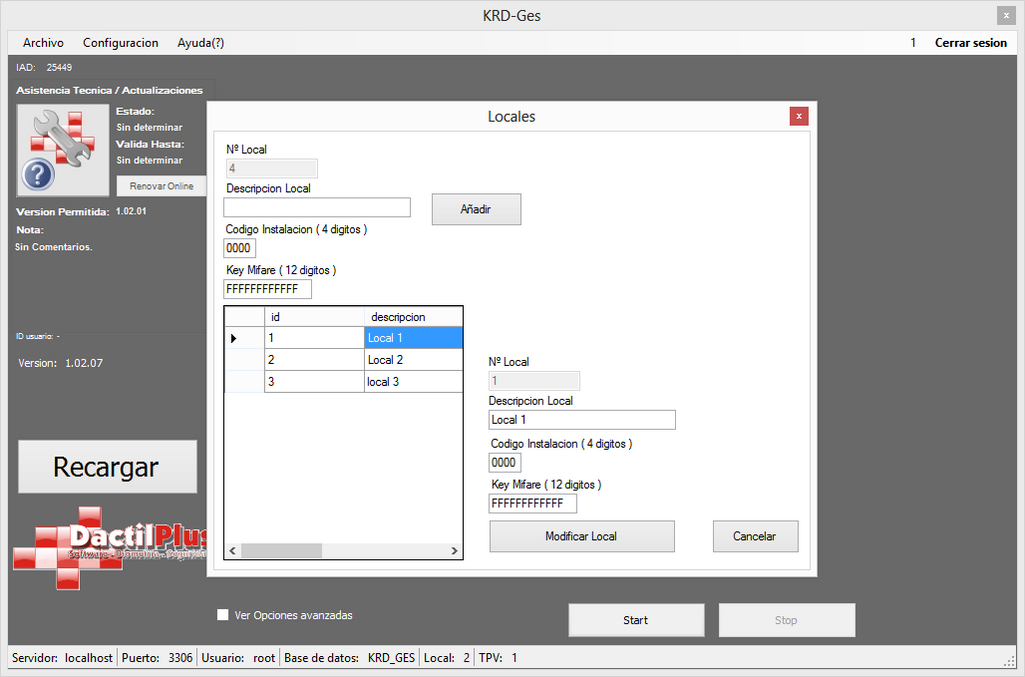Close the KRD-Ges main window
This screenshot has width=1025, height=677.
point(1006,15)
